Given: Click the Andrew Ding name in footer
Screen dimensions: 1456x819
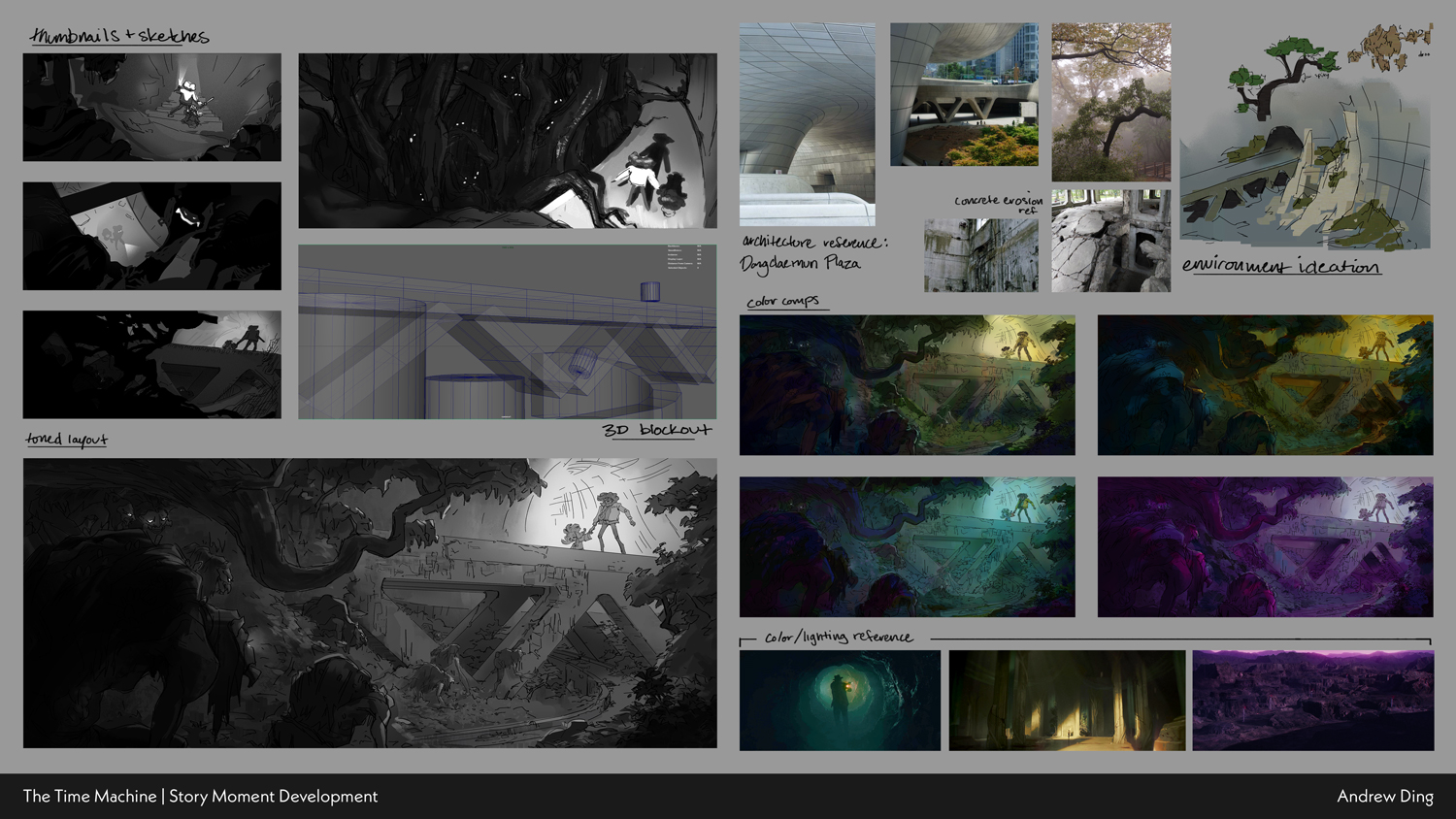Looking at the screenshot, I should 1384,796.
